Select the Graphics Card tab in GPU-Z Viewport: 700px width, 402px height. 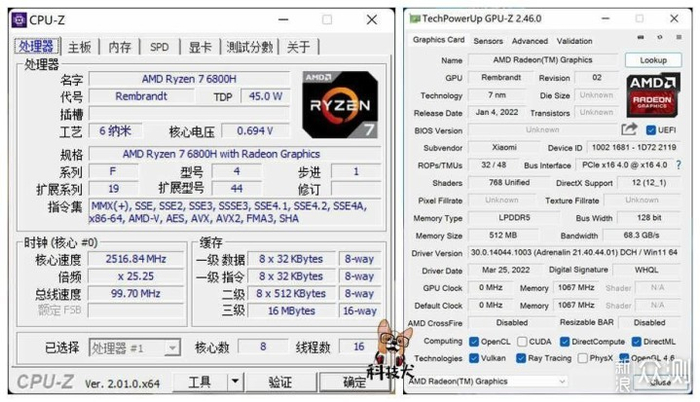point(438,40)
